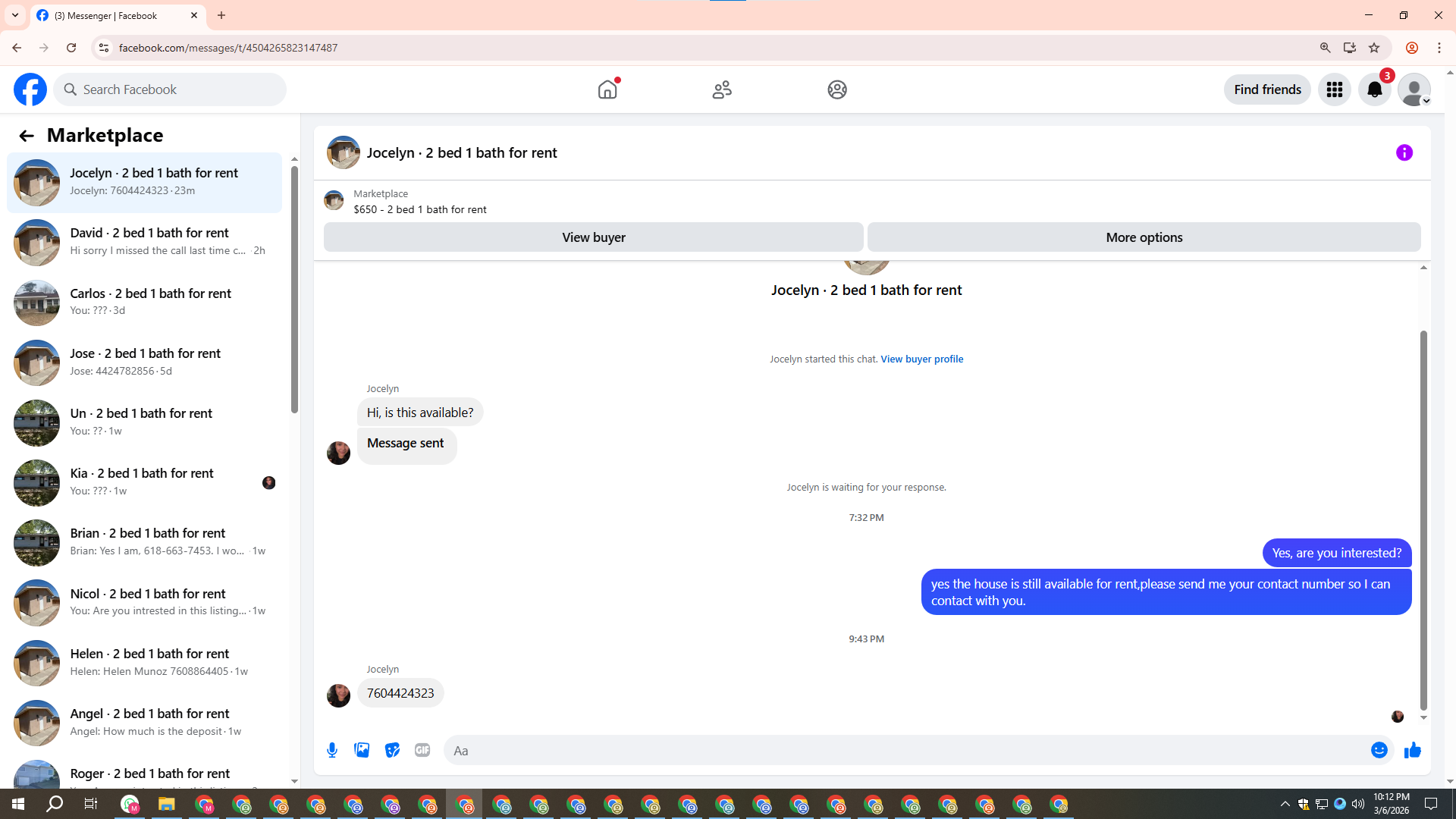Open the GIF picker icon

(x=422, y=750)
